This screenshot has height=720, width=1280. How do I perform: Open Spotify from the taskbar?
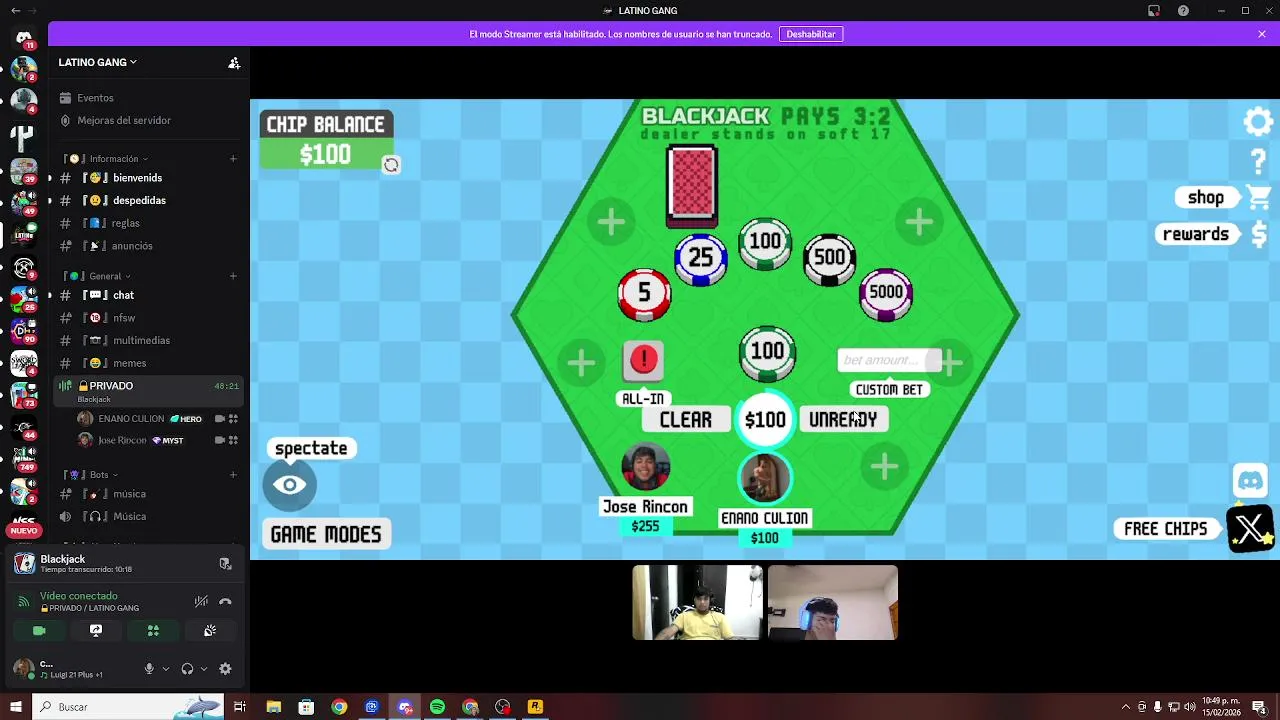437,707
